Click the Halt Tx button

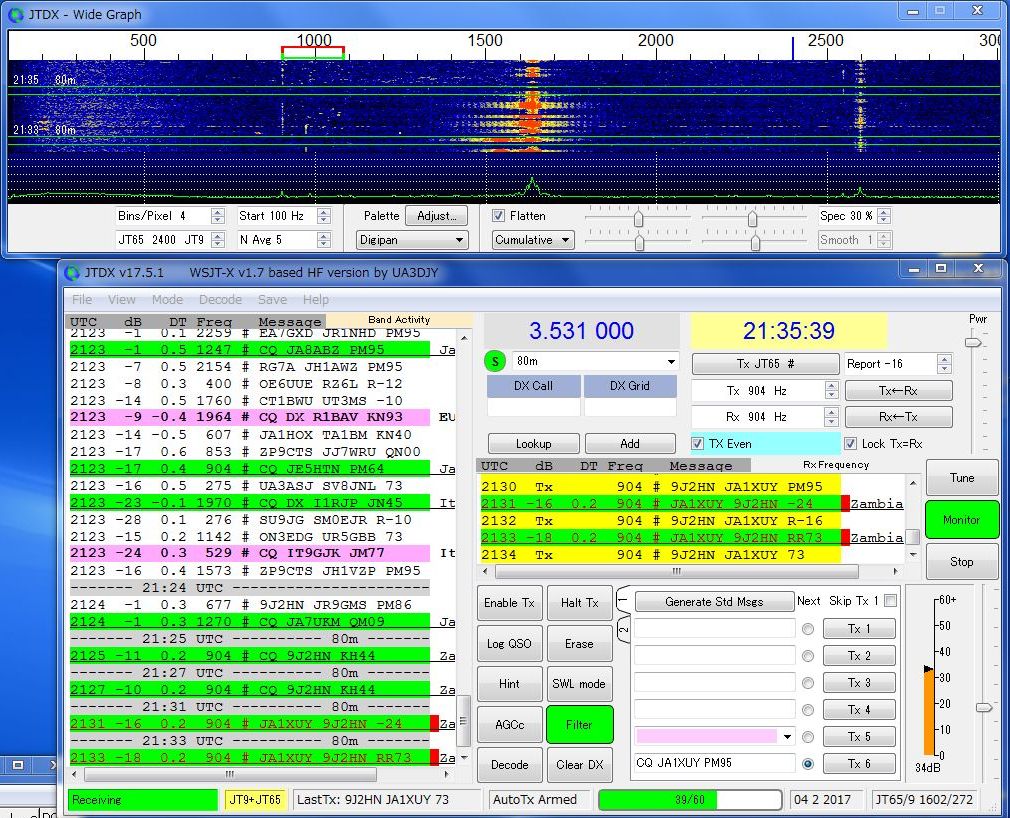tap(579, 603)
